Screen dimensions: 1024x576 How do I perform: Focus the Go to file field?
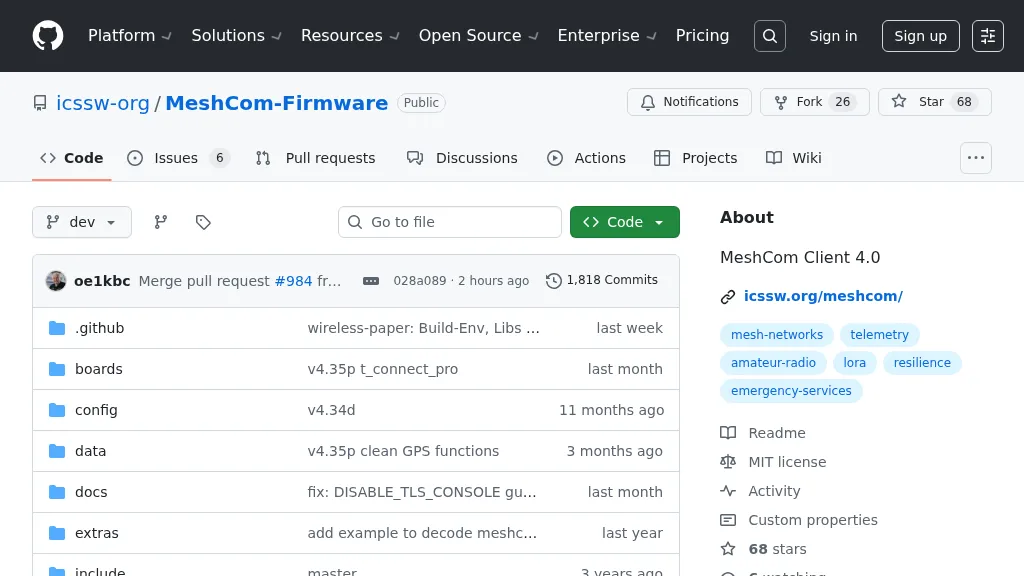449,222
